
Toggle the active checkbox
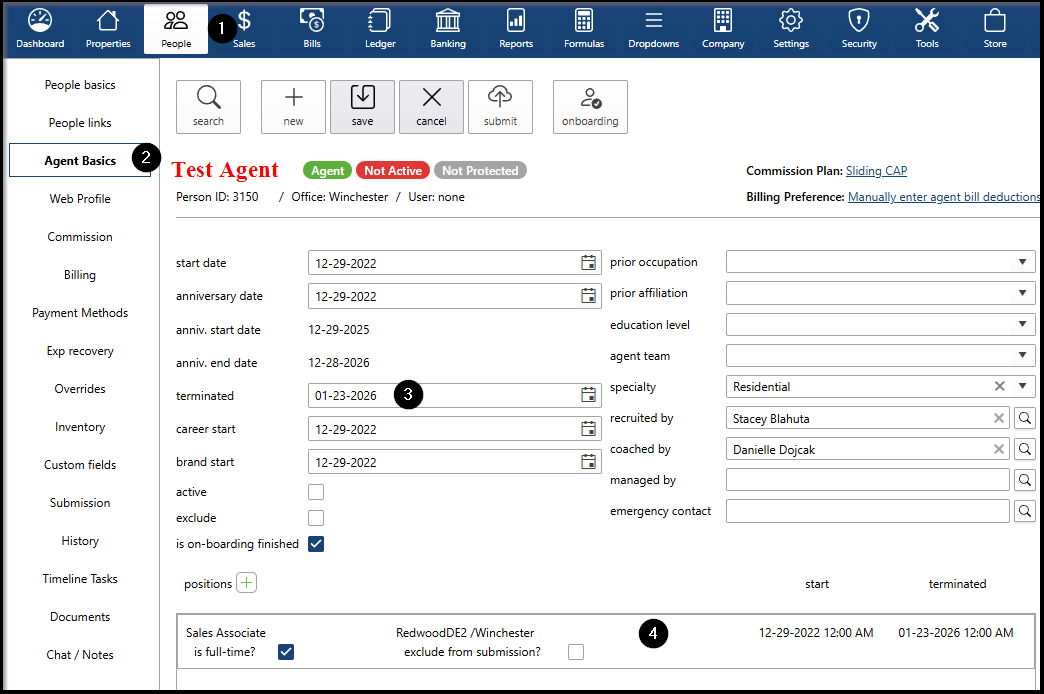pos(316,492)
